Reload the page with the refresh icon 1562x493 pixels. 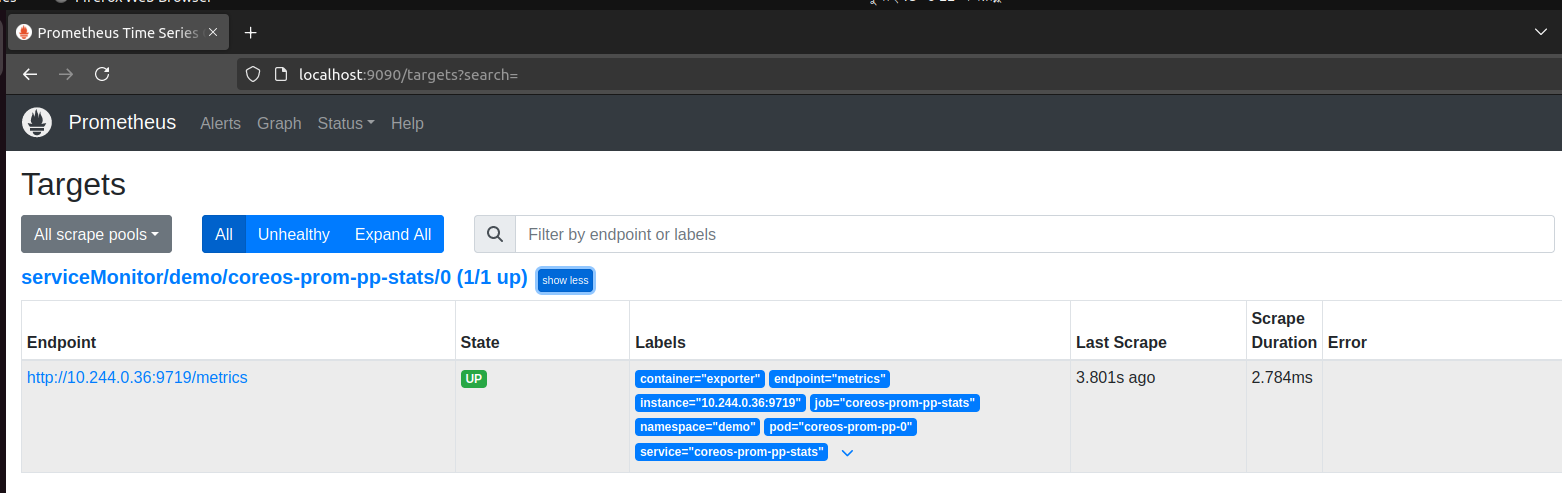(101, 74)
